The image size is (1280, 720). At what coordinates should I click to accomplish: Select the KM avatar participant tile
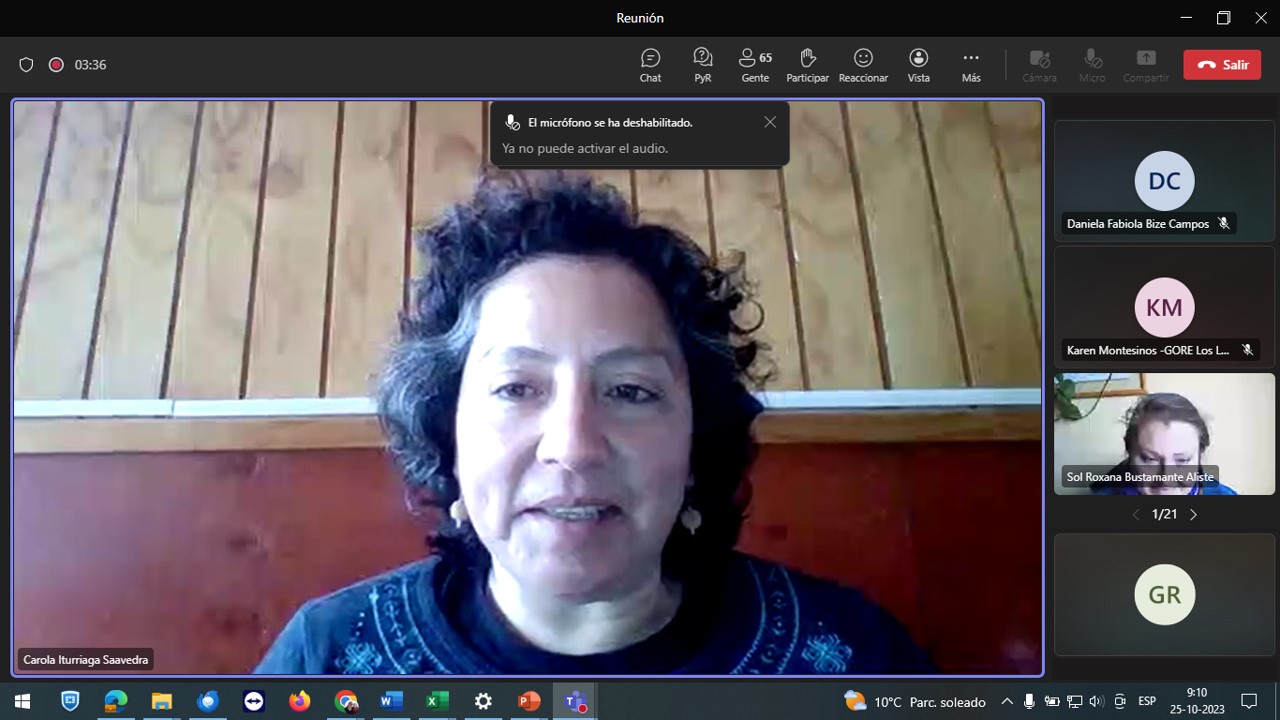[1164, 307]
